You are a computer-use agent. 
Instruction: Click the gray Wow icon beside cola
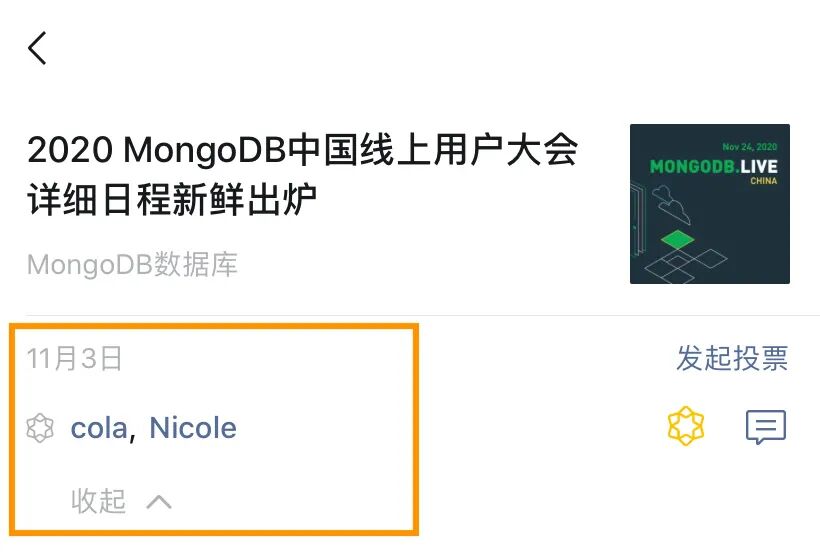pos(40,428)
